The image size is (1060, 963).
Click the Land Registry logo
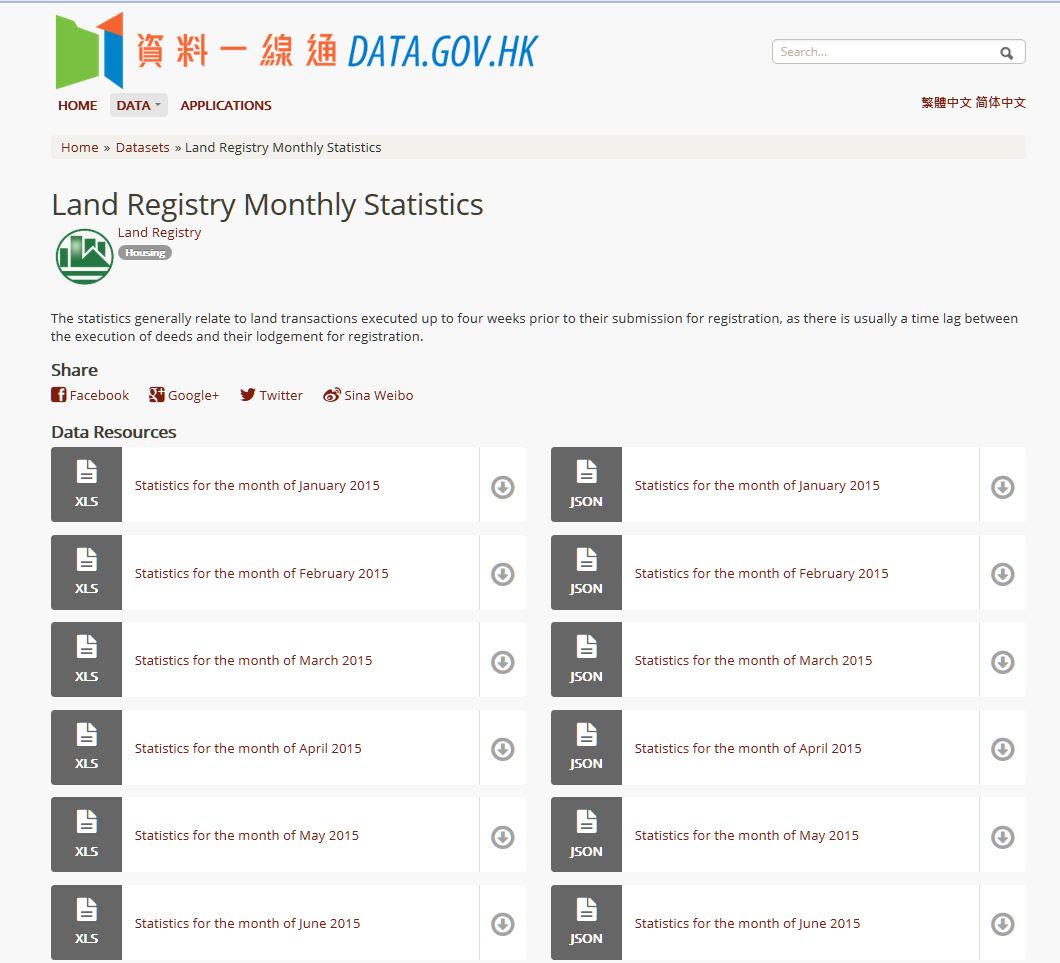point(84,256)
